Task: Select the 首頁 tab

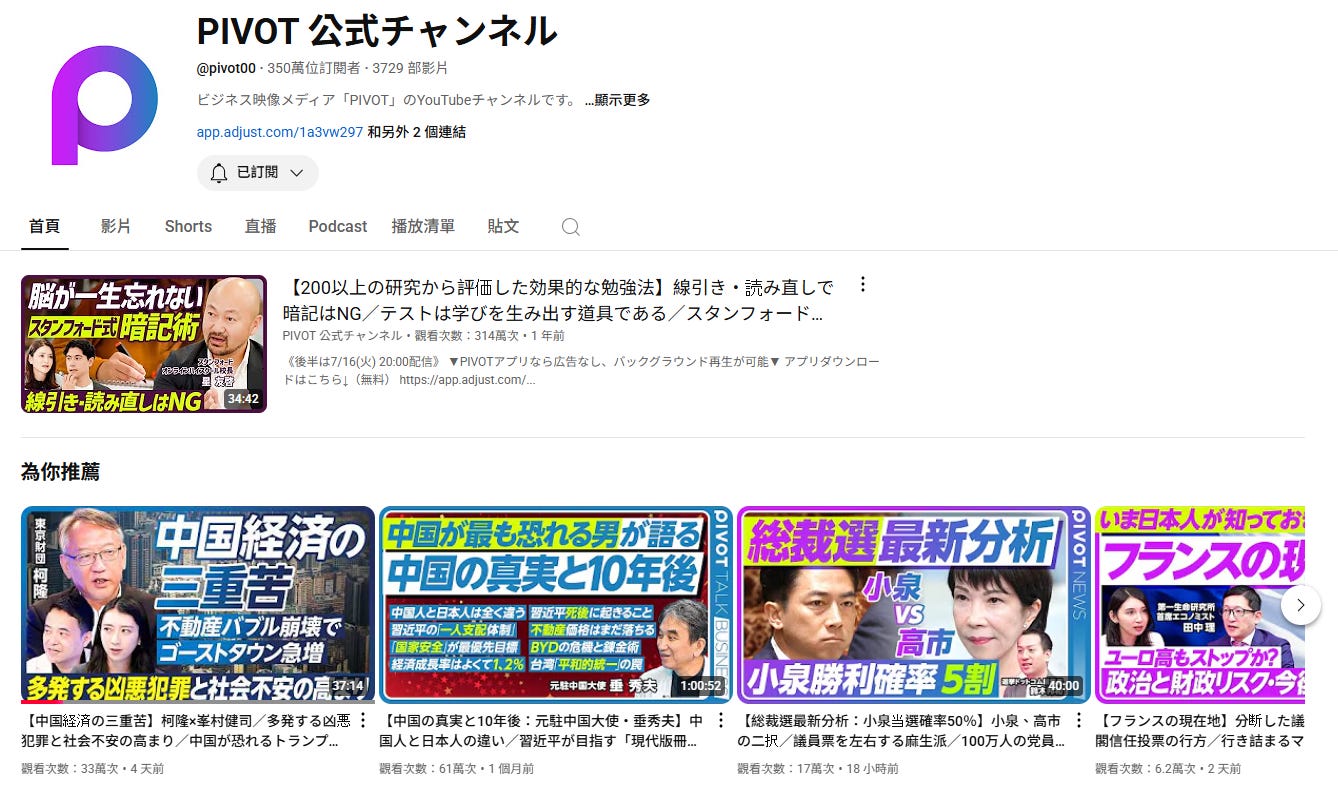Action: (44, 226)
